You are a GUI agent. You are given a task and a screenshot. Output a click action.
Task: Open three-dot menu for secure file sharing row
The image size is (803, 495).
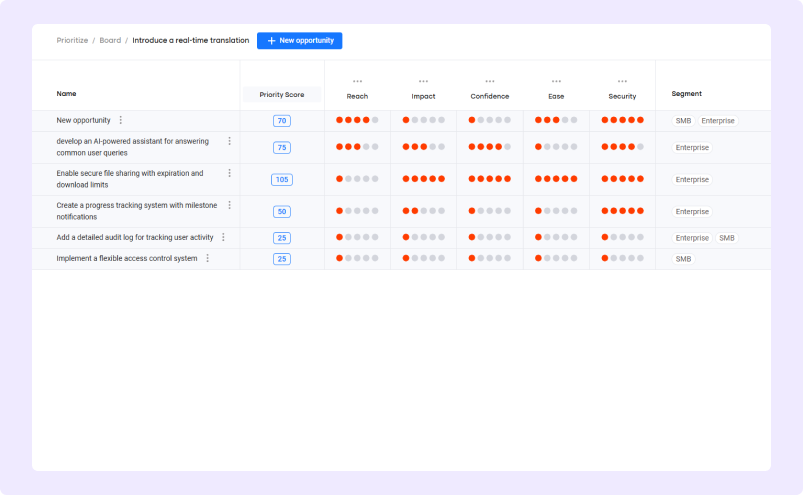coord(229,173)
